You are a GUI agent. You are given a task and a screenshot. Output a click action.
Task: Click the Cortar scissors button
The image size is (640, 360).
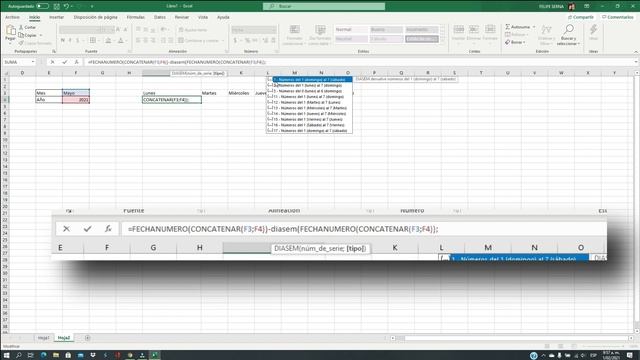point(27,27)
